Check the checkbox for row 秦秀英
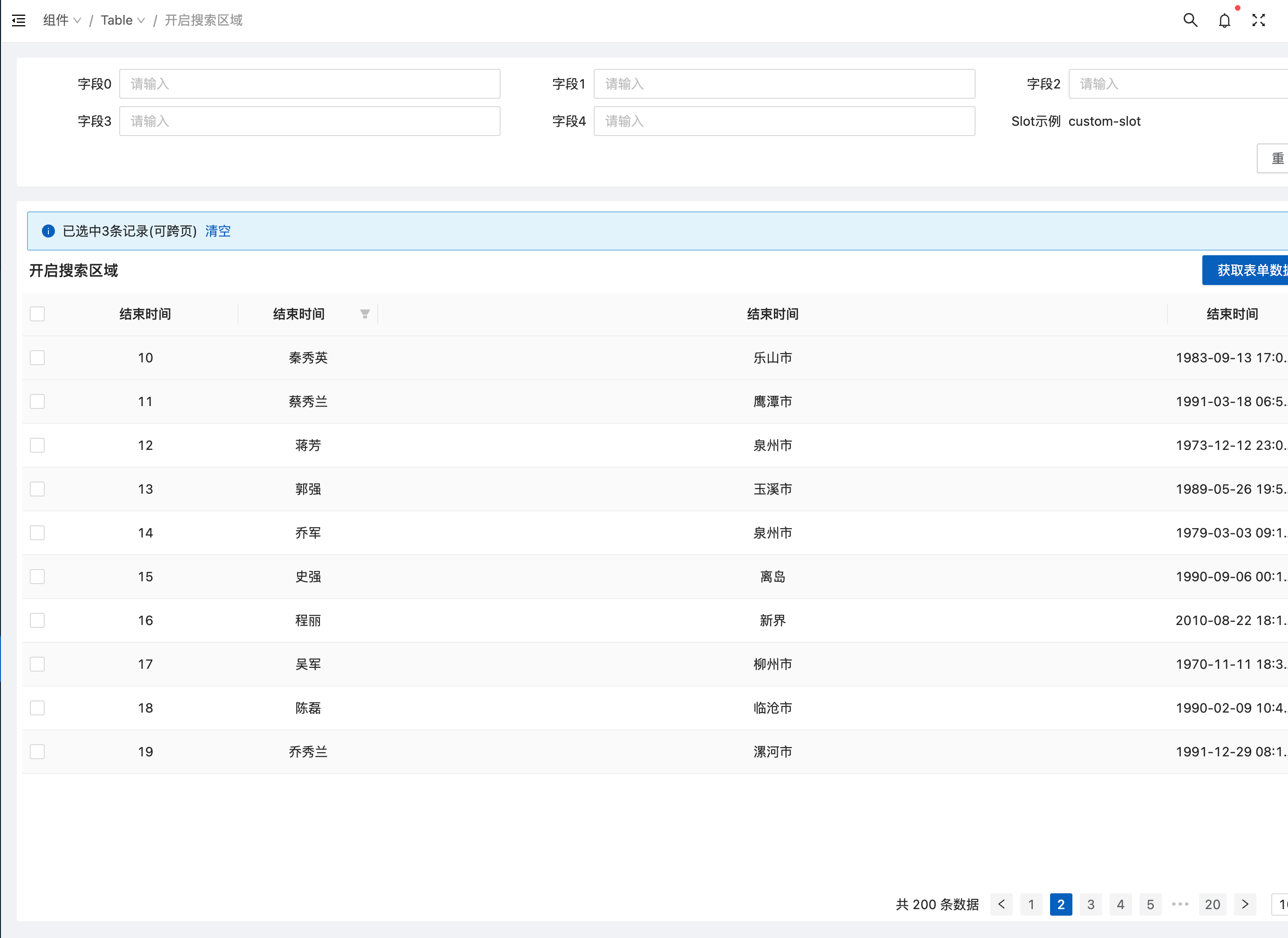1288x938 pixels. (37, 357)
